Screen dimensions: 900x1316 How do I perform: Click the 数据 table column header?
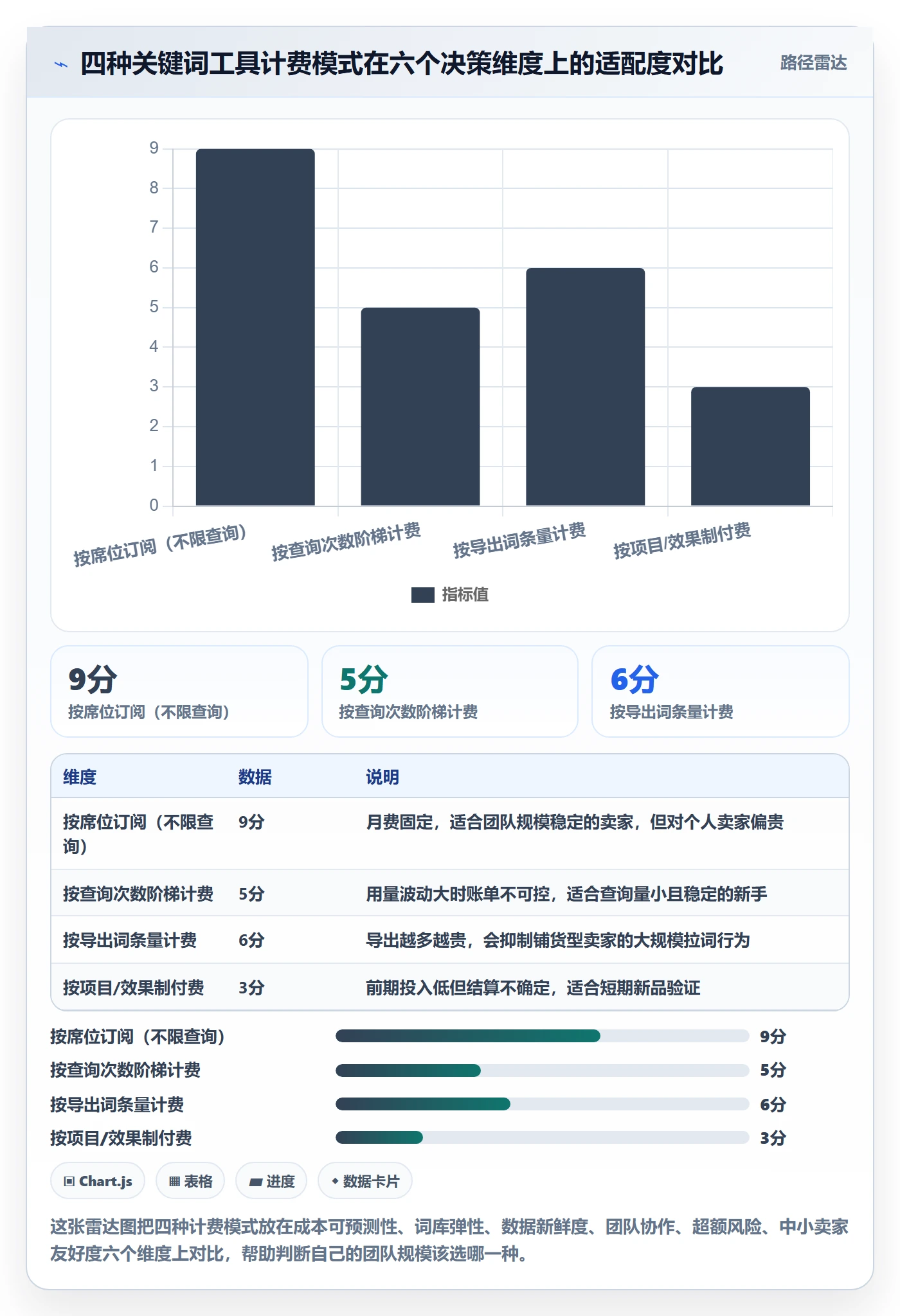pos(255,777)
